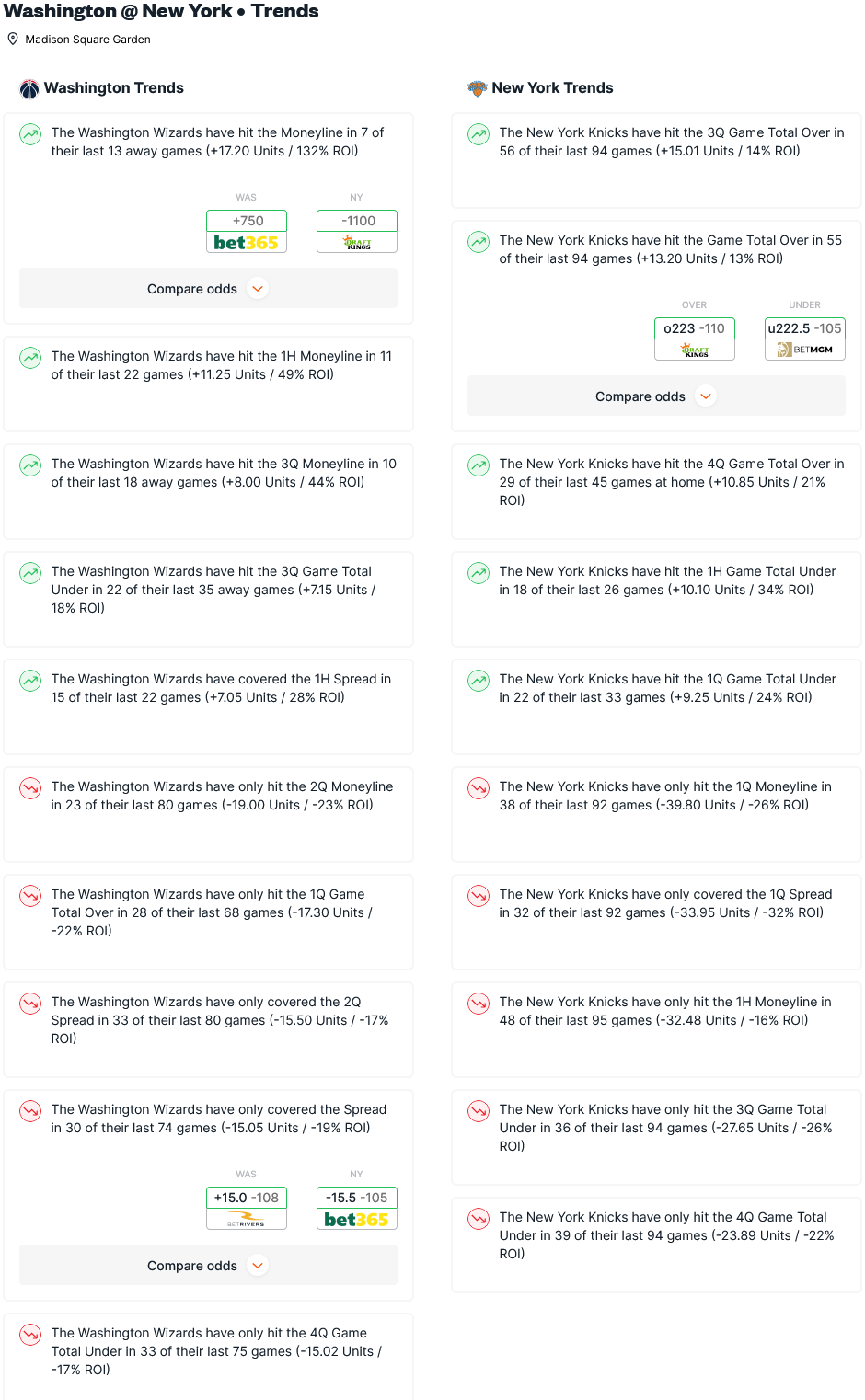Click the BetRivers logo under +15.0 spread
The image size is (865, 1400).
point(247,1220)
